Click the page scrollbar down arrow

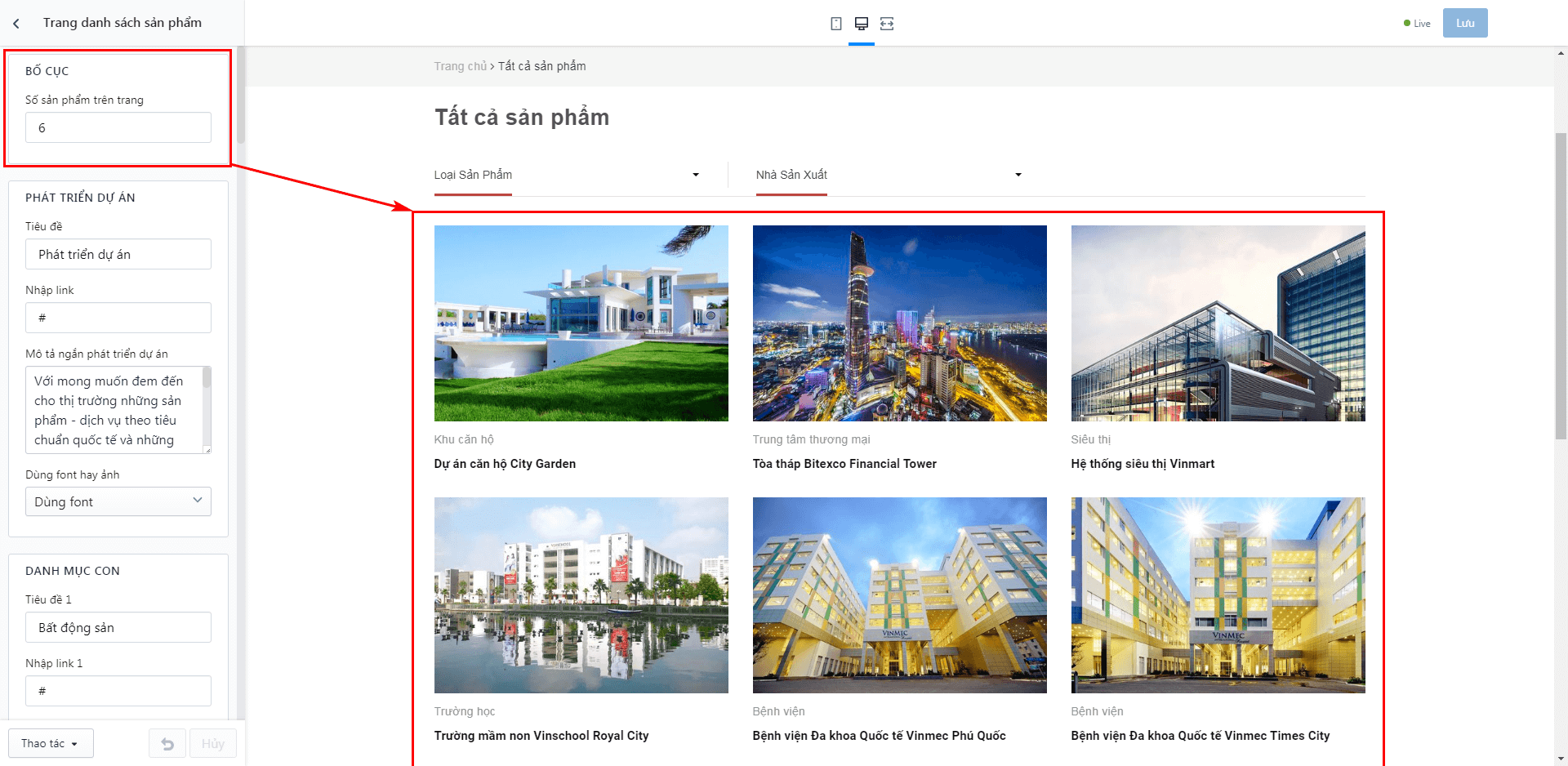point(1561,759)
